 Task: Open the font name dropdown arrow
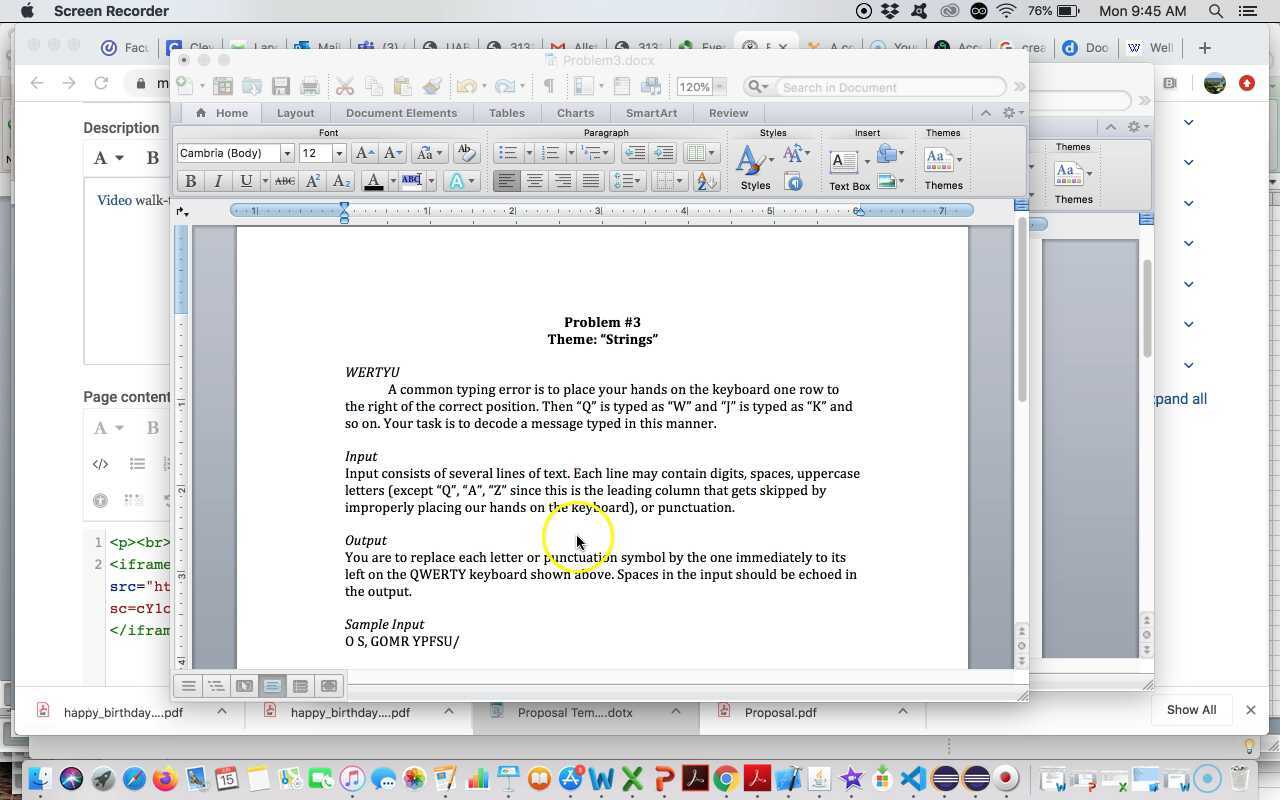pyautogui.click(x=287, y=153)
